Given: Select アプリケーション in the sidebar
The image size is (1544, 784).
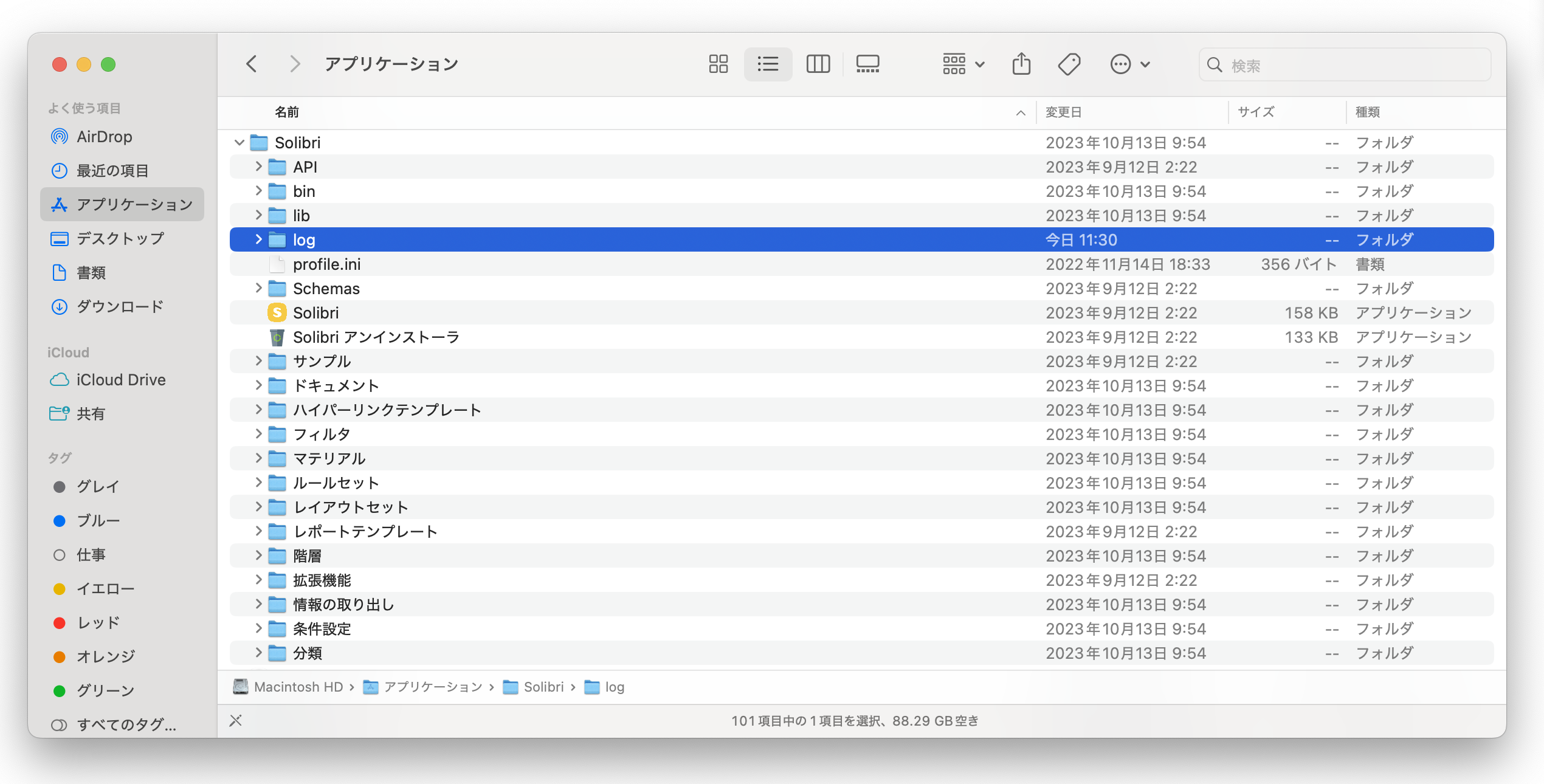Looking at the screenshot, I should pos(122,204).
